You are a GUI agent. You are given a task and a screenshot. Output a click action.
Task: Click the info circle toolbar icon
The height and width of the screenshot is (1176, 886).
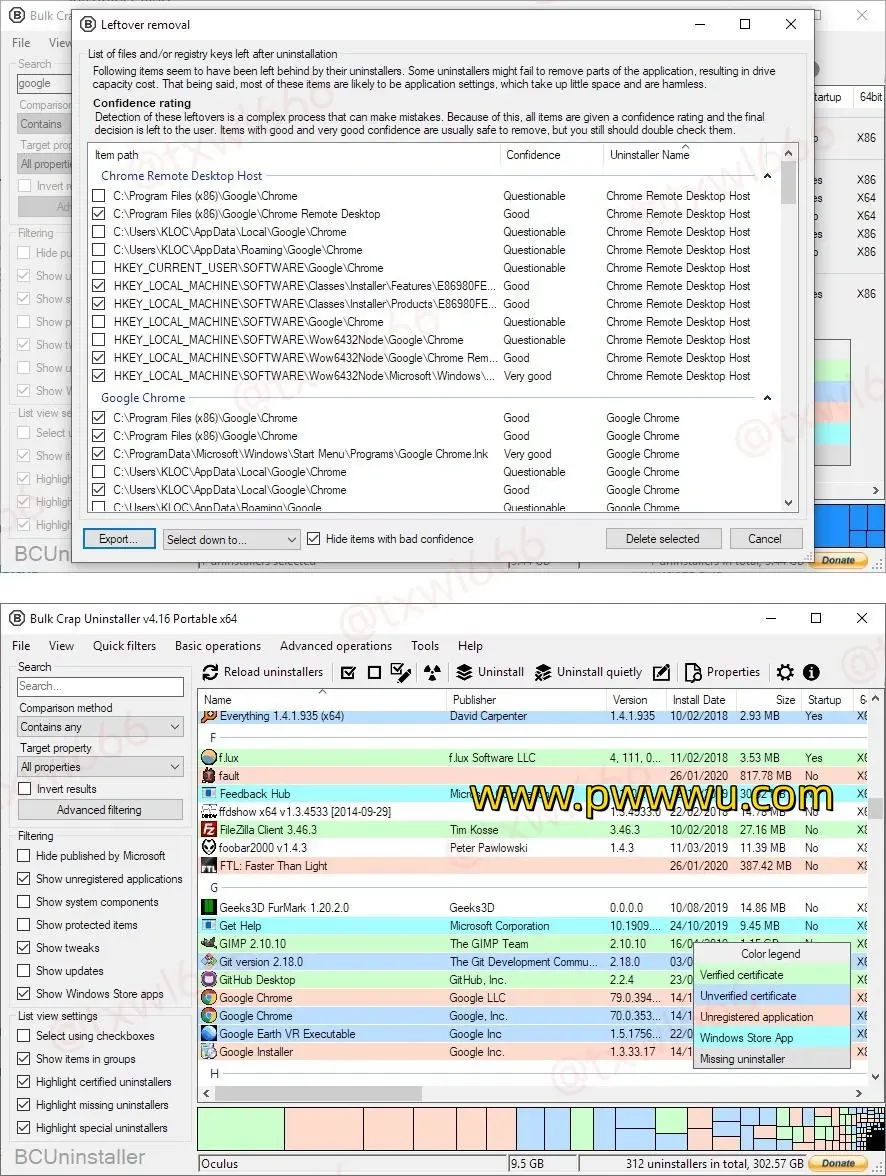[x=811, y=672]
